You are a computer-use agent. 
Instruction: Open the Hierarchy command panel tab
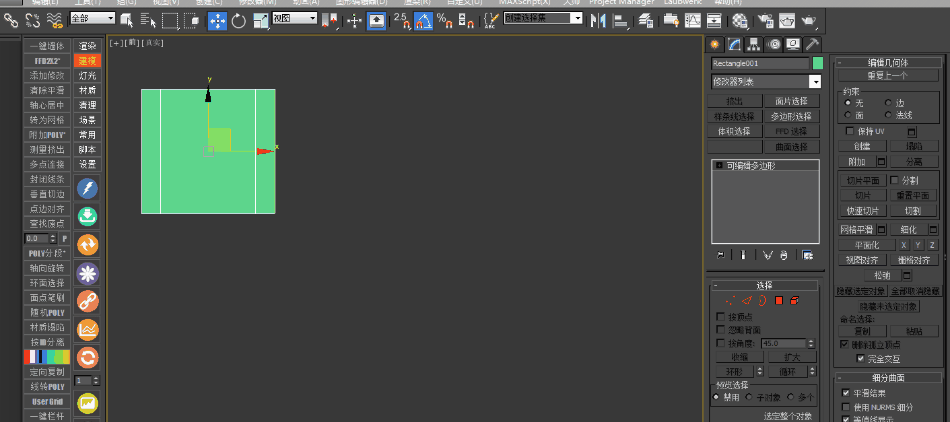click(x=754, y=44)
